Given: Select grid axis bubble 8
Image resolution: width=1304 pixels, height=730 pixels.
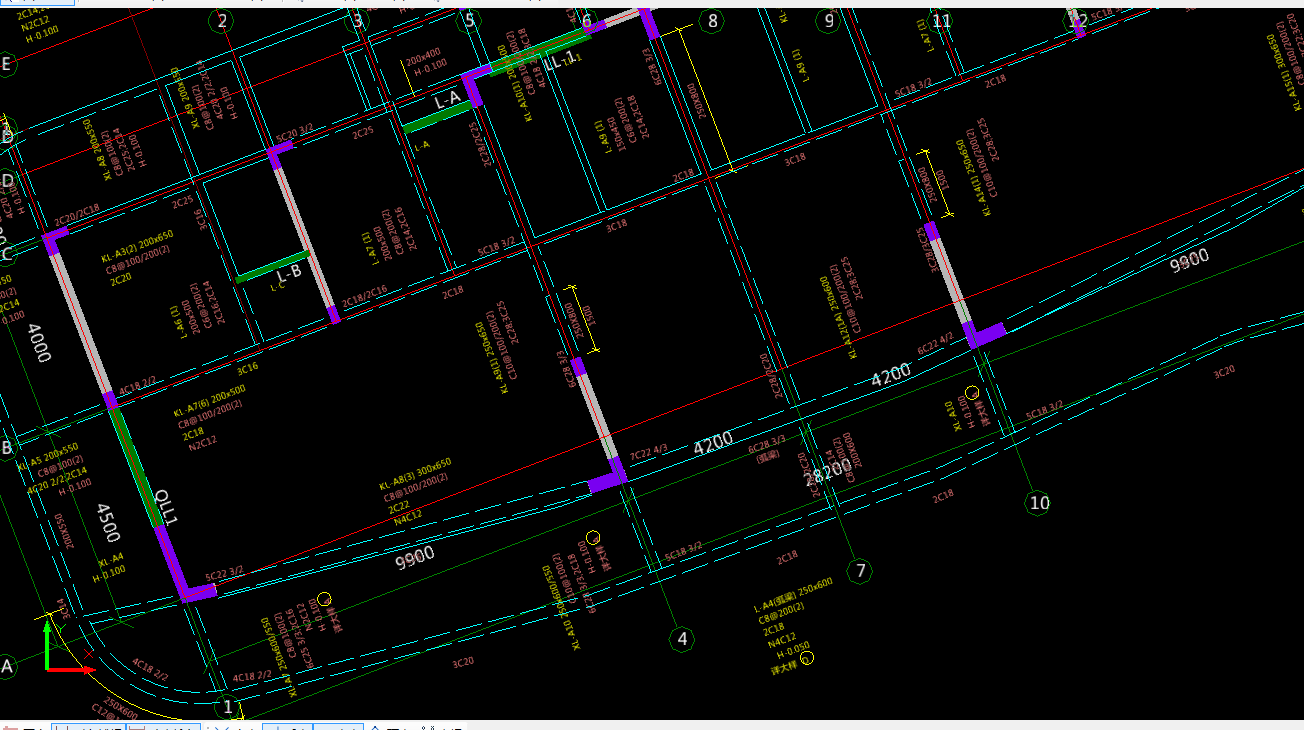Looking at the screenshot, I should click(x=711, y=21).
